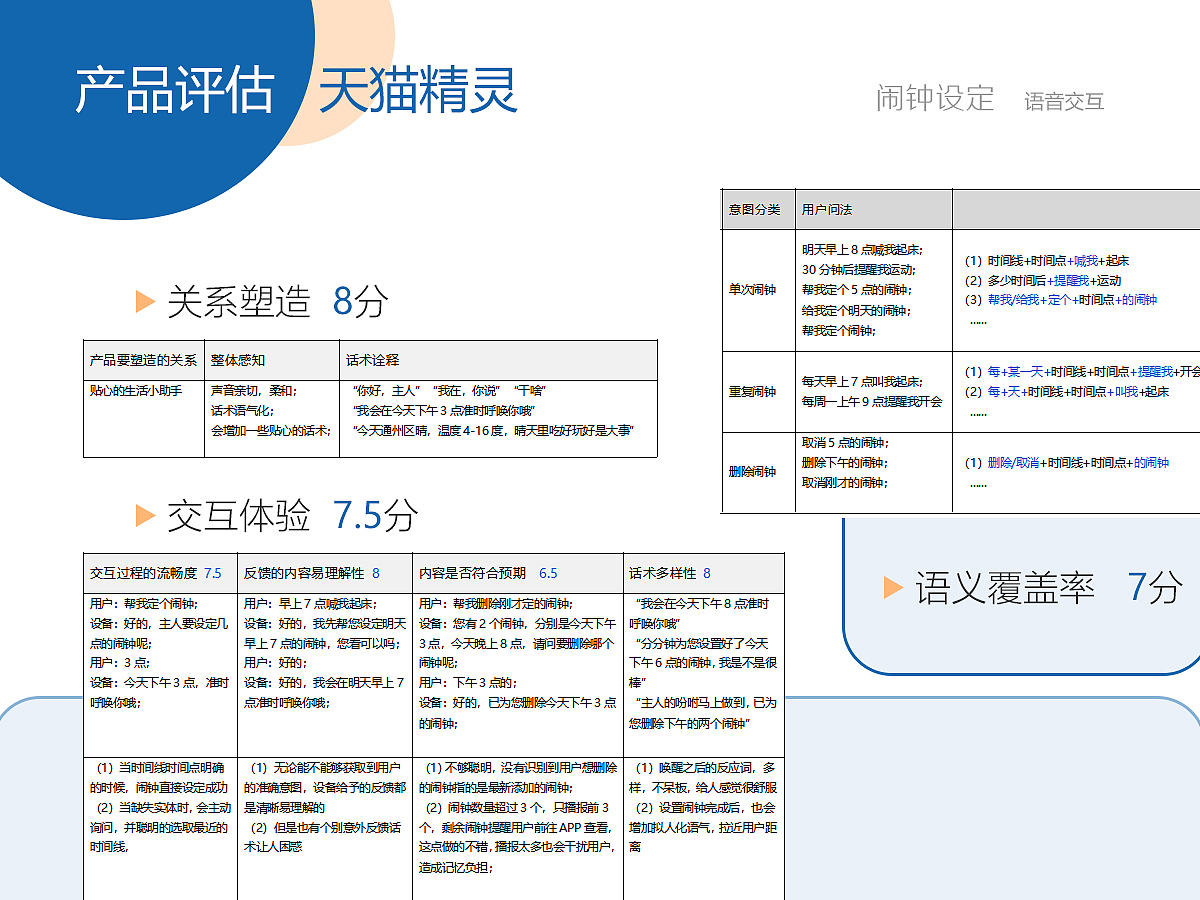Select the quote "你好，主人" line
This screenshot has height=900, width=1200.
pos(450,391)
